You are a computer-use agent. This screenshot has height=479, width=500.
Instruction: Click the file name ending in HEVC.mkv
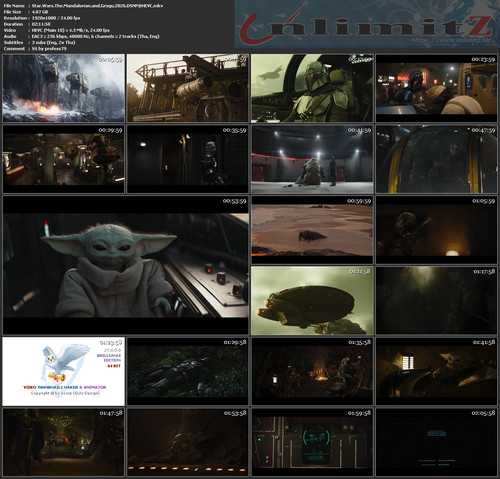(x=97, y=6)
